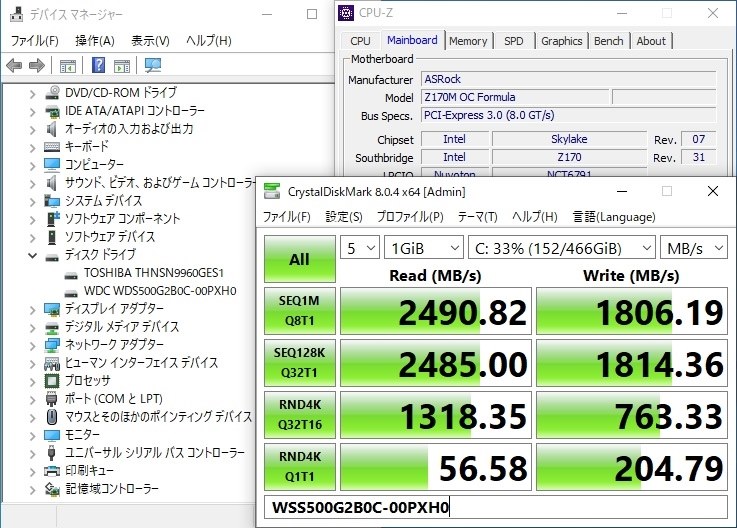Open プロファイル(P) menu in CrystalDiskMark
This screenshot has width=737, height=528.
tap(410, 217)
